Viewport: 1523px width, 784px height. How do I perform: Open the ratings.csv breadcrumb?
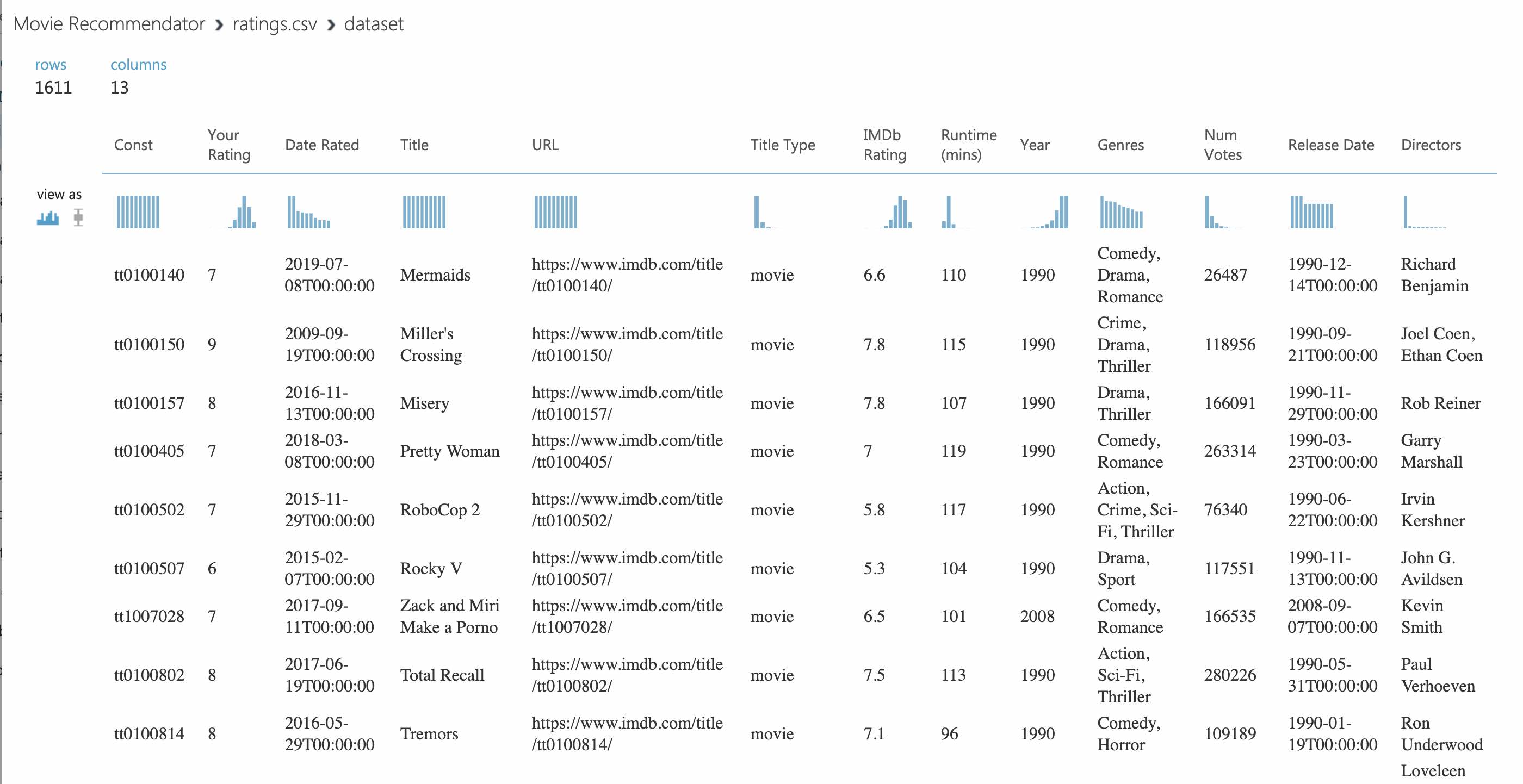click(274, 24)
